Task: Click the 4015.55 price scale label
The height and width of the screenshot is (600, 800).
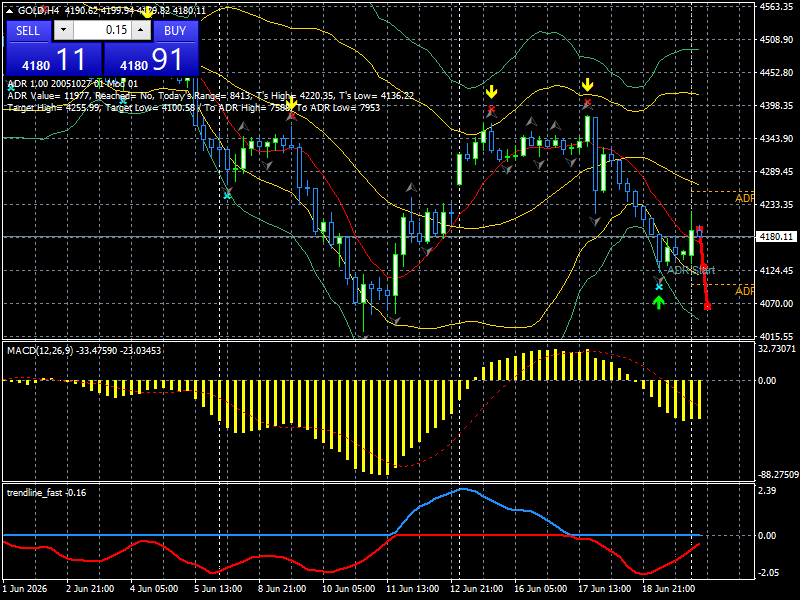Action: click(x=776, y=337)
